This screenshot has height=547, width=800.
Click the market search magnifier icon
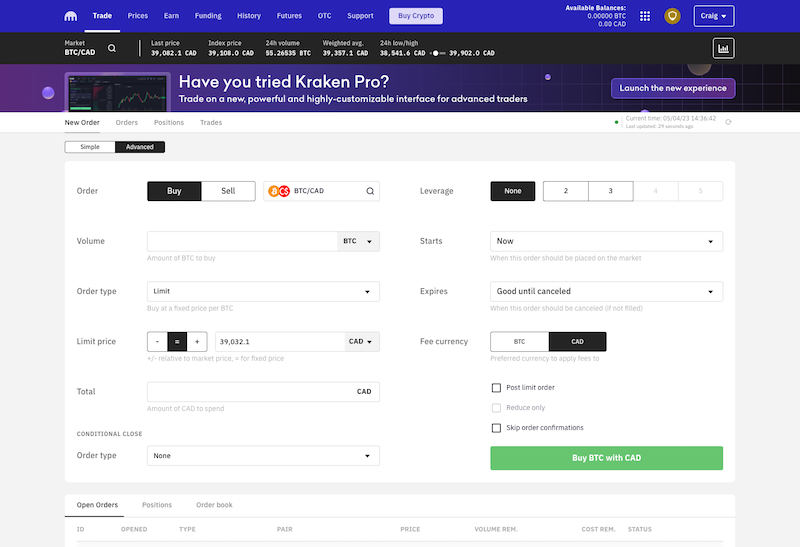click(x=111, y=48)
